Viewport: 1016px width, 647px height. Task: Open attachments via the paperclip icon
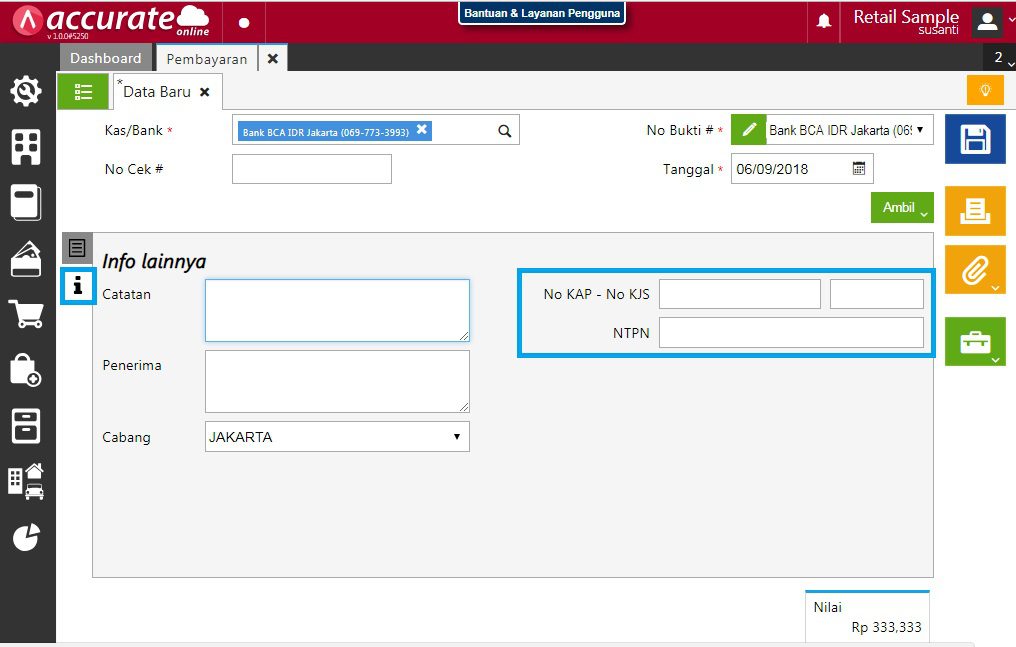pos(974,269)
